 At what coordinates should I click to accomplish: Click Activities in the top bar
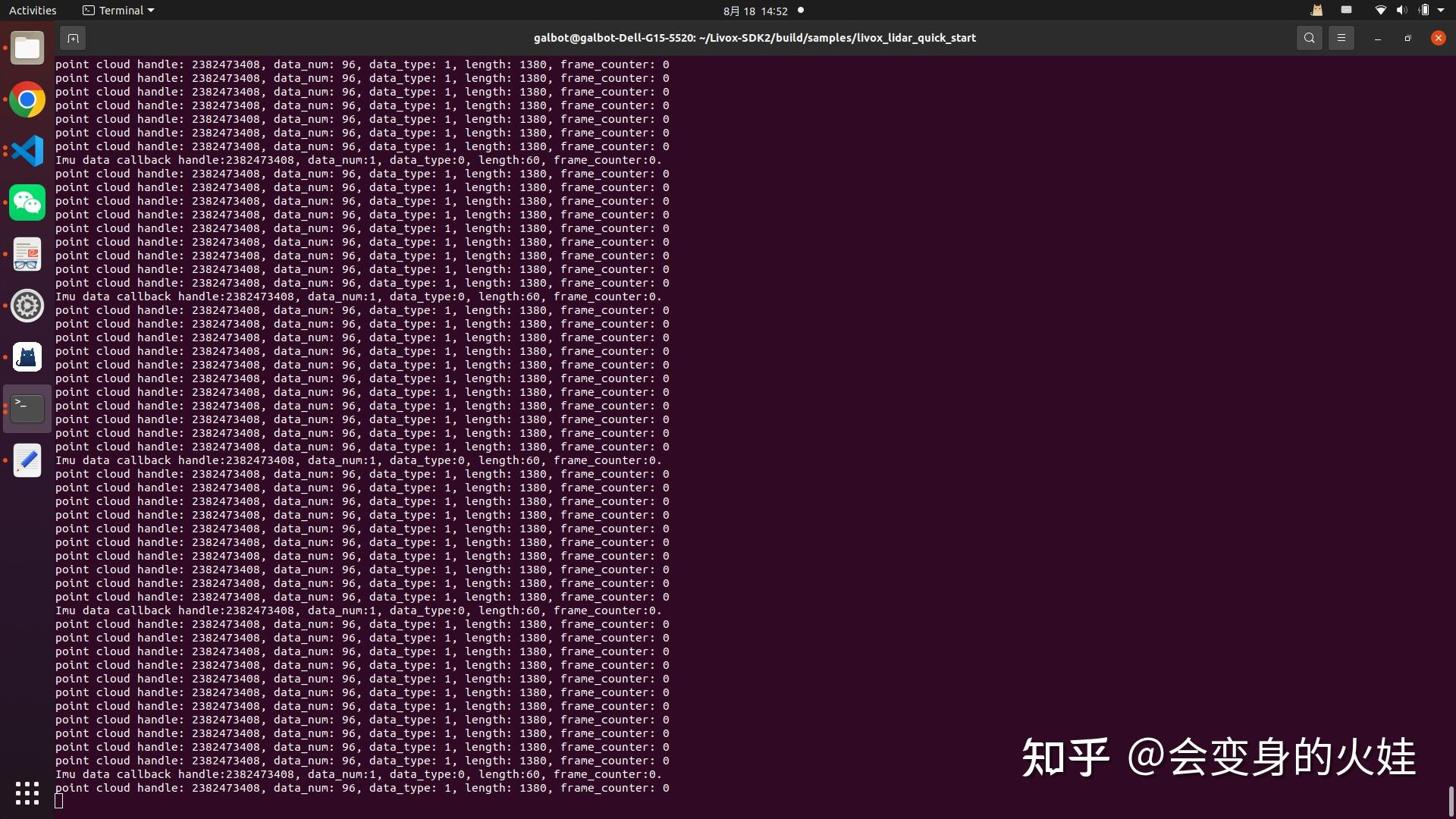[x=33, y=10]
